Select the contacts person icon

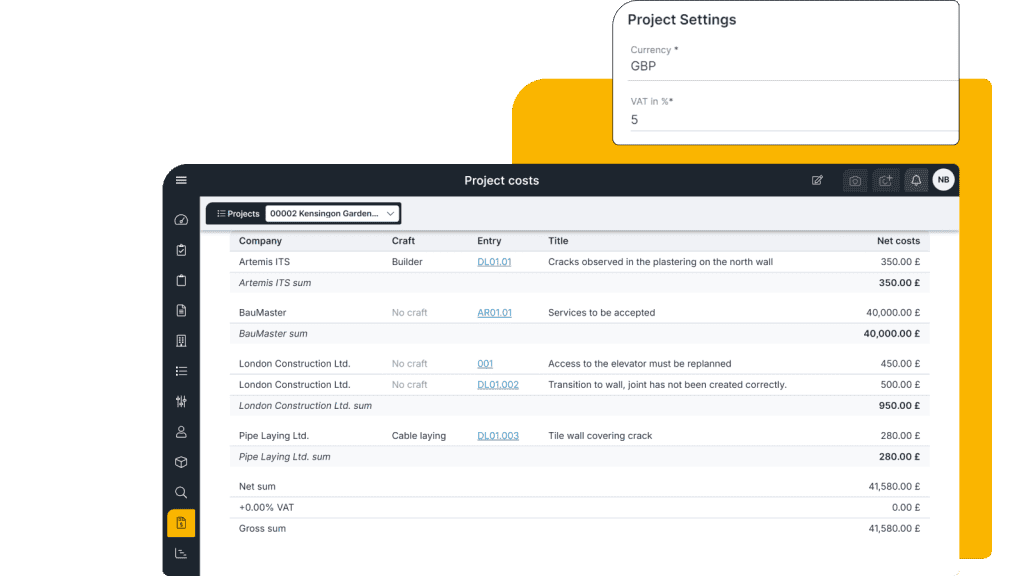pos(181,431)
